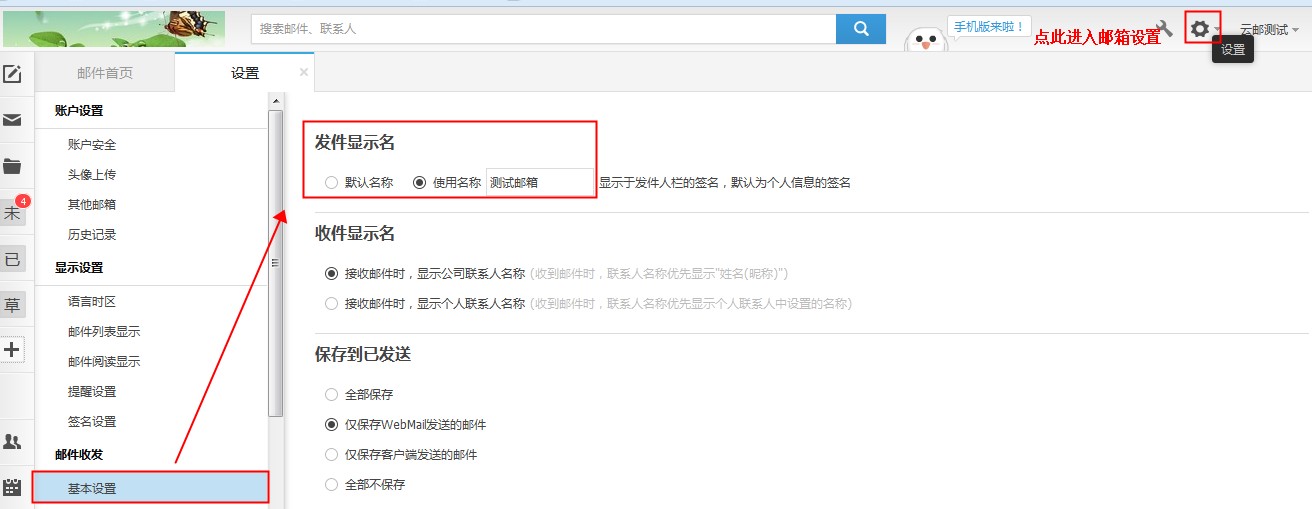Open unread mail icon with badge 4
The height and width of the screenshot is (509, 1312).
click(13, 212)
